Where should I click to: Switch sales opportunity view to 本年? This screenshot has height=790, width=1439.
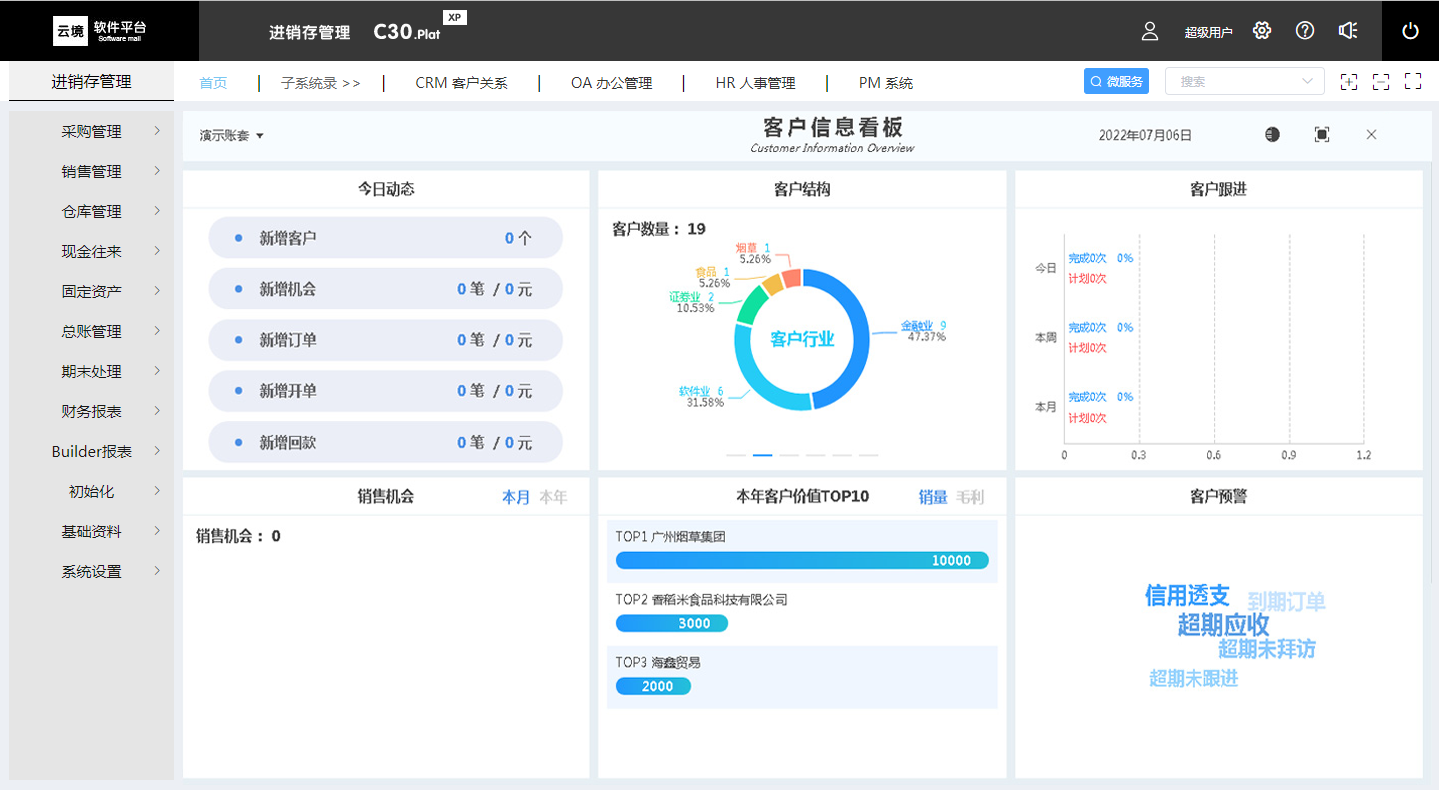coord(553,497)
